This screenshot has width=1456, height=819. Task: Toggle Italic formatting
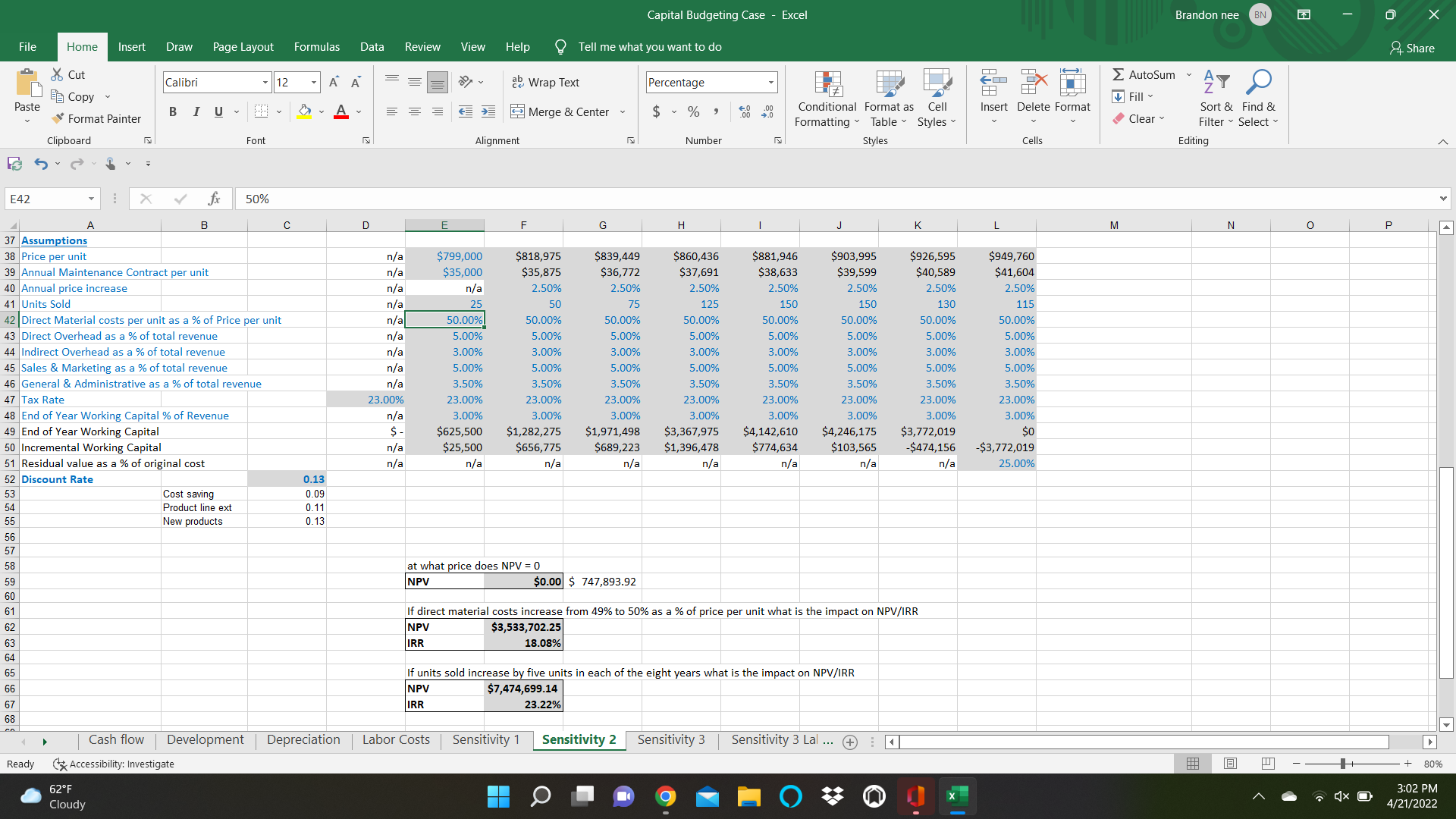coord(196,111)
